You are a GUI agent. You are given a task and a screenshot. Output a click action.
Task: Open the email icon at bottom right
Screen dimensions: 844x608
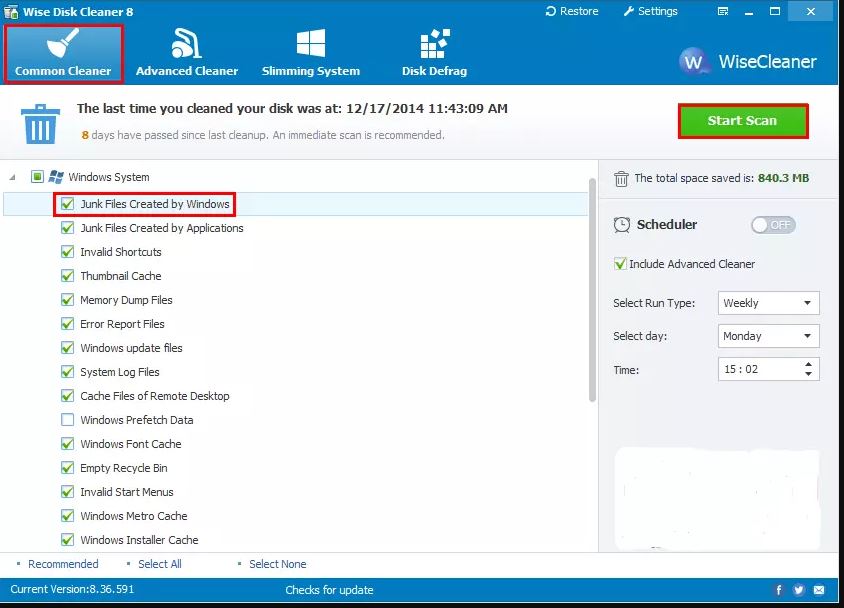pyautogui.click(x=820, y=590)
